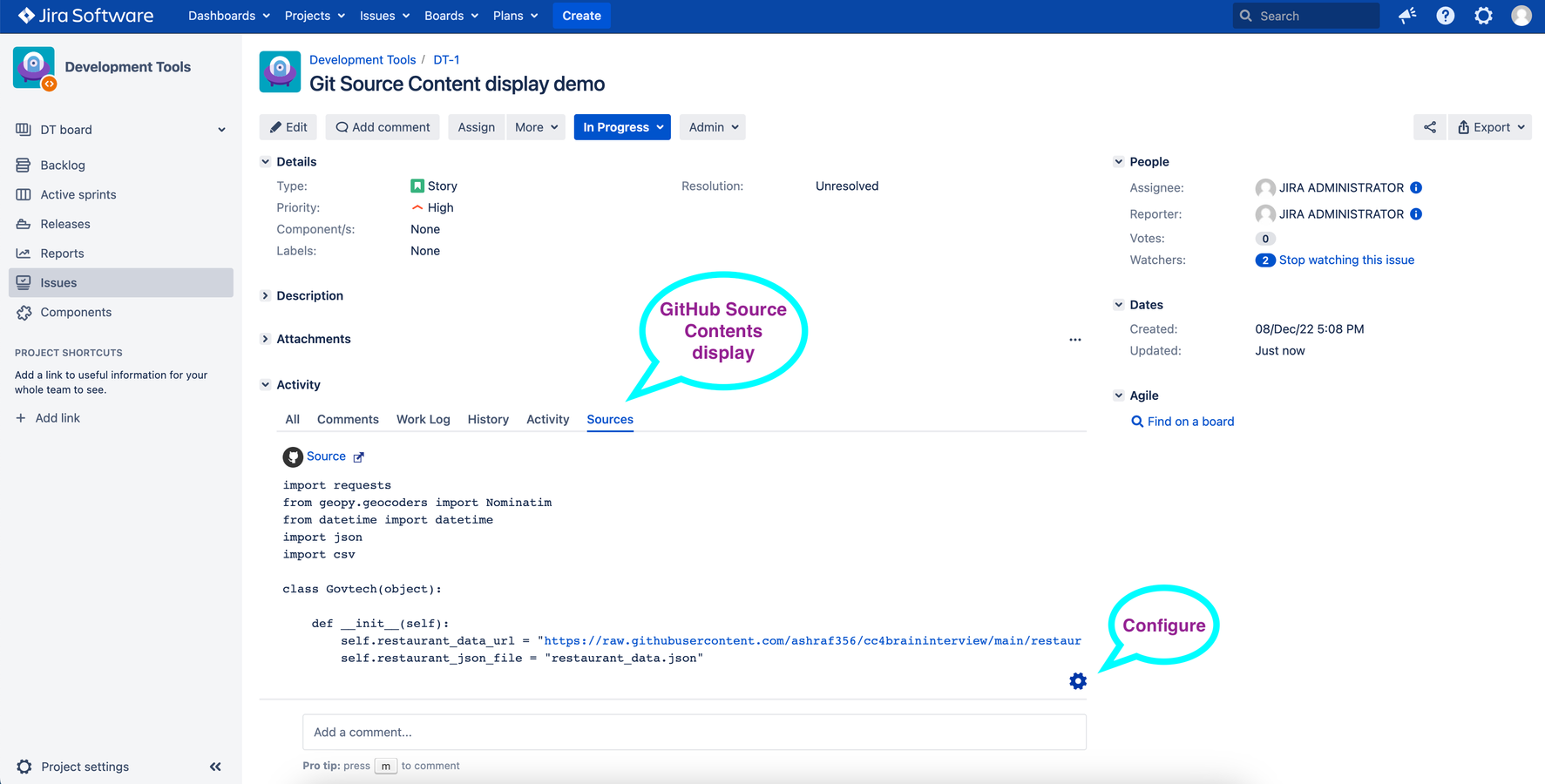The image size is (1545, 784).
Task: Expand the DT board switcher chevron
Action: point(221,130)
